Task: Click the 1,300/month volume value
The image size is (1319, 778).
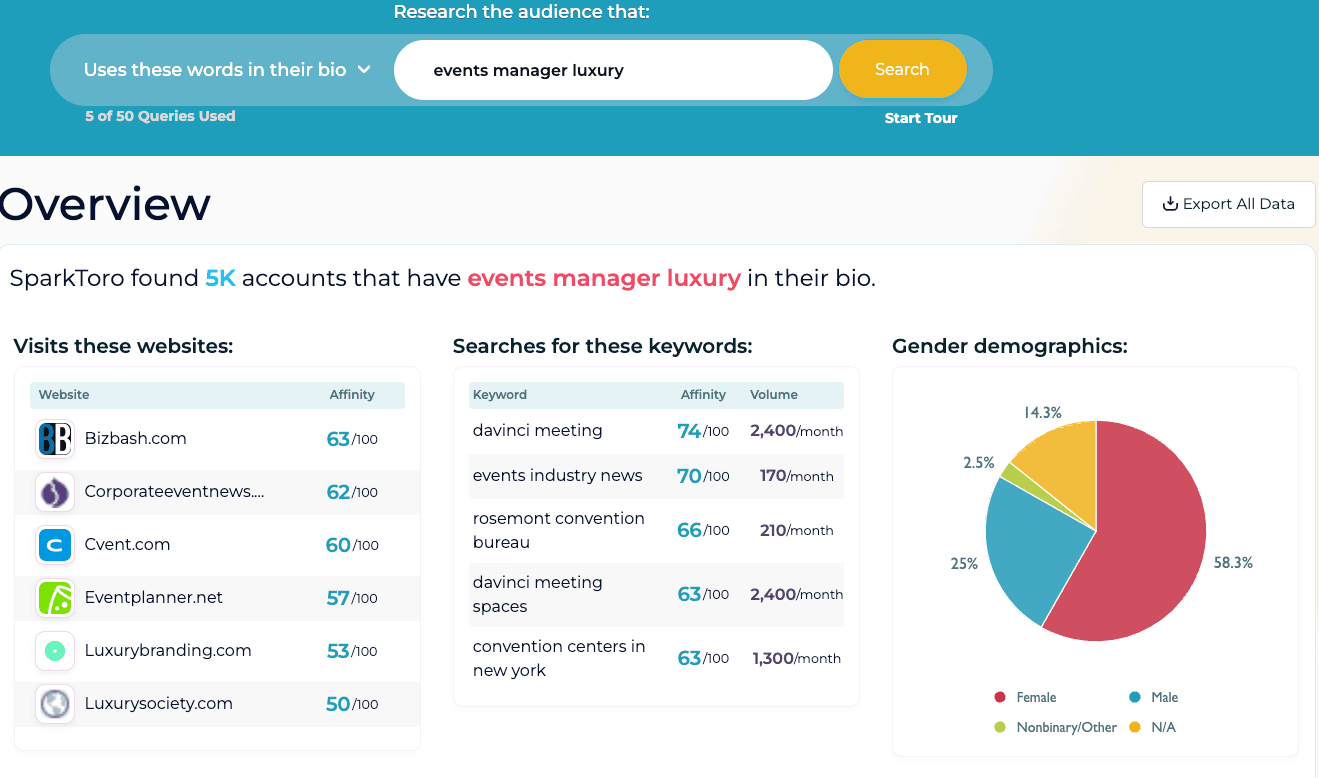Action: pyautogui.click(x=796, y=659)
